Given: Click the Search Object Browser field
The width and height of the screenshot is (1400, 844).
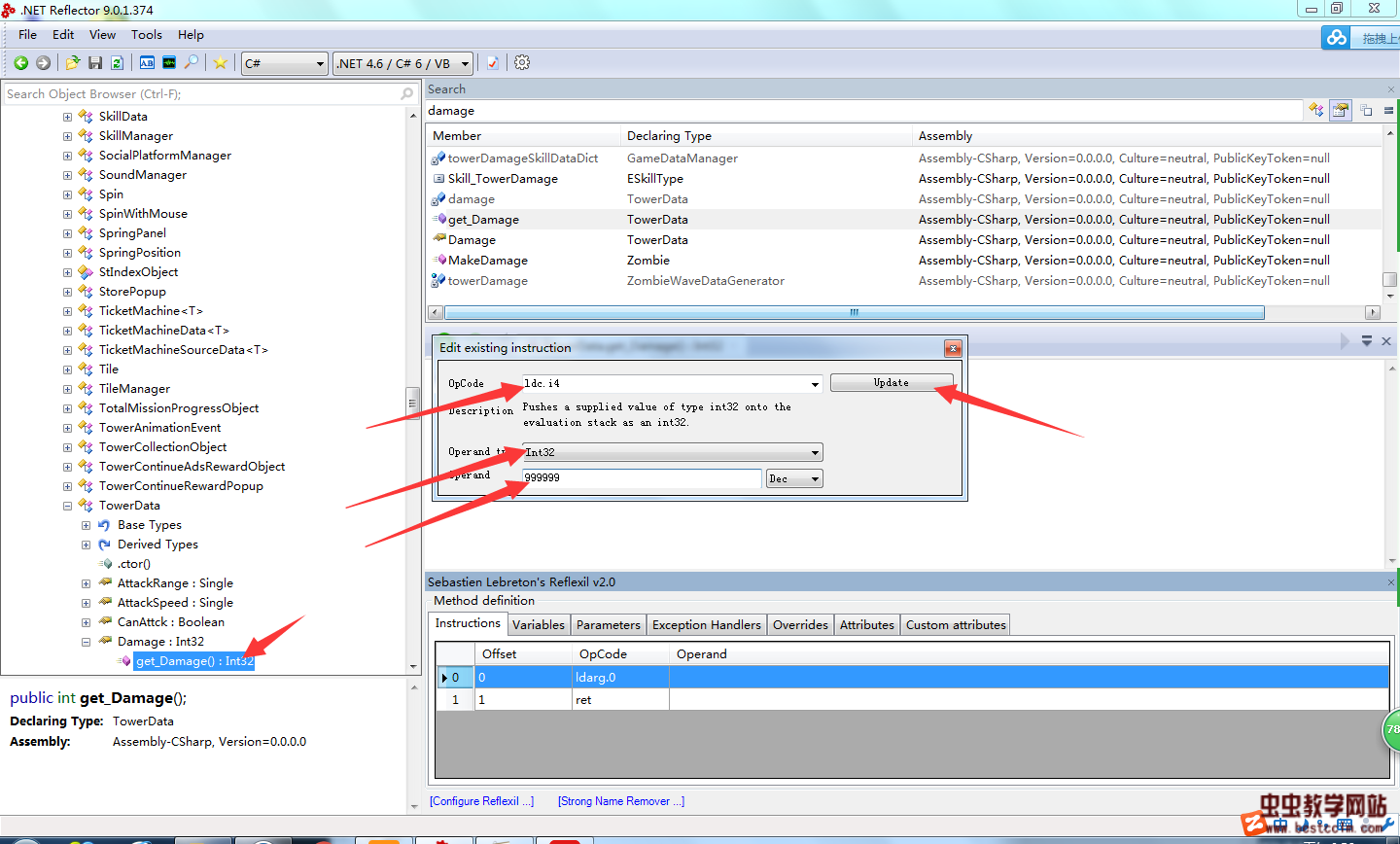Looking at the screenshot, I should [201, 94].
